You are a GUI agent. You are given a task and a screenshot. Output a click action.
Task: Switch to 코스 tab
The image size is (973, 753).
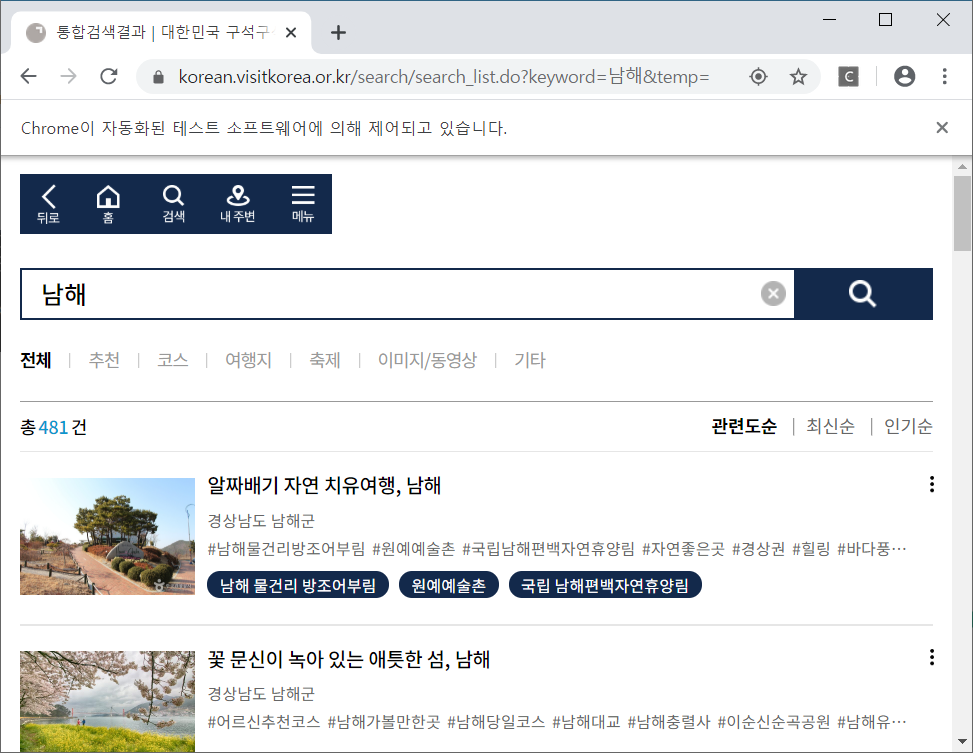click(x=173, y=360)
